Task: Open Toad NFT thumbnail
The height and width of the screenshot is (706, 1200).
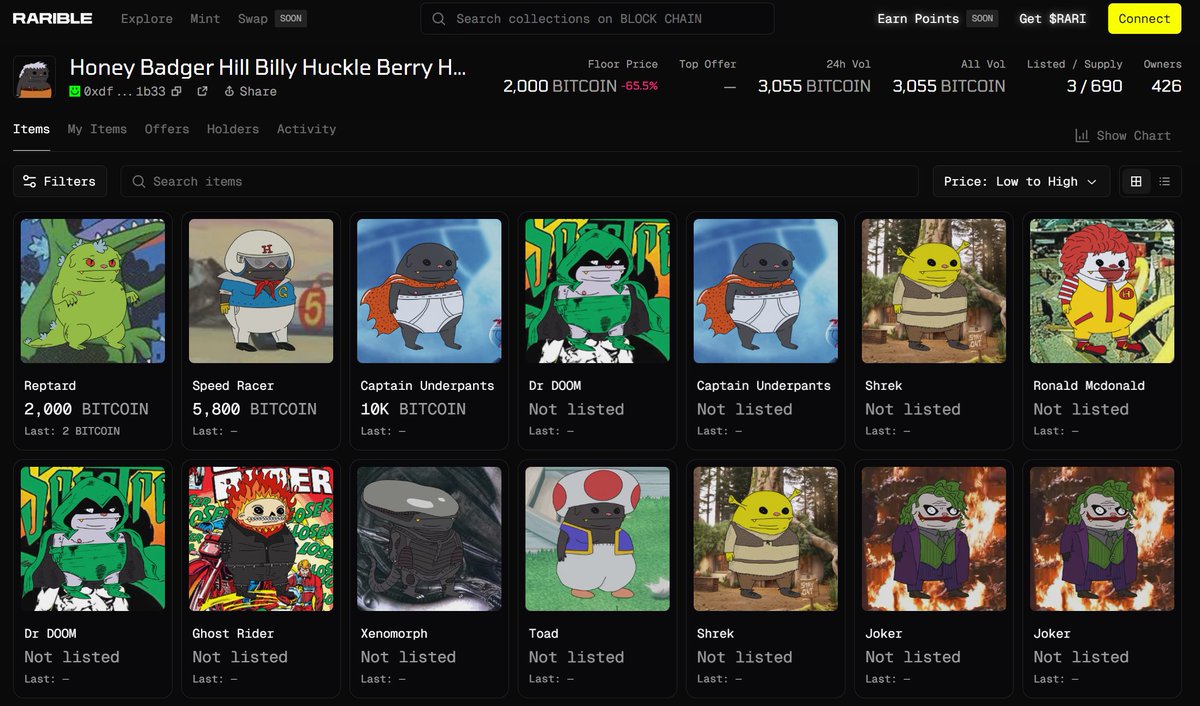Action: coord(597,539)
